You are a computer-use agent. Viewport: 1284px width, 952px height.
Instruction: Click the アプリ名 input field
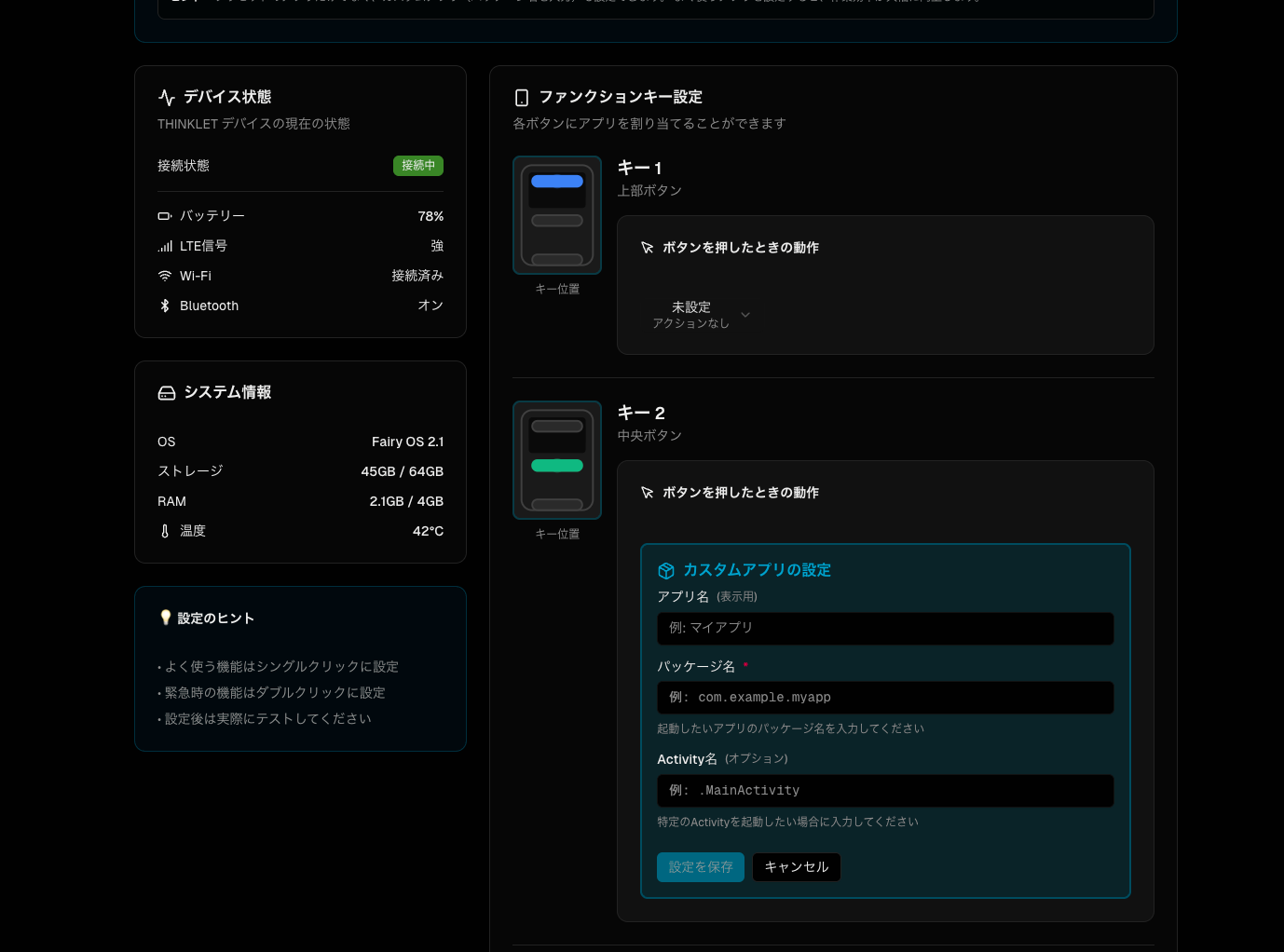885,629
